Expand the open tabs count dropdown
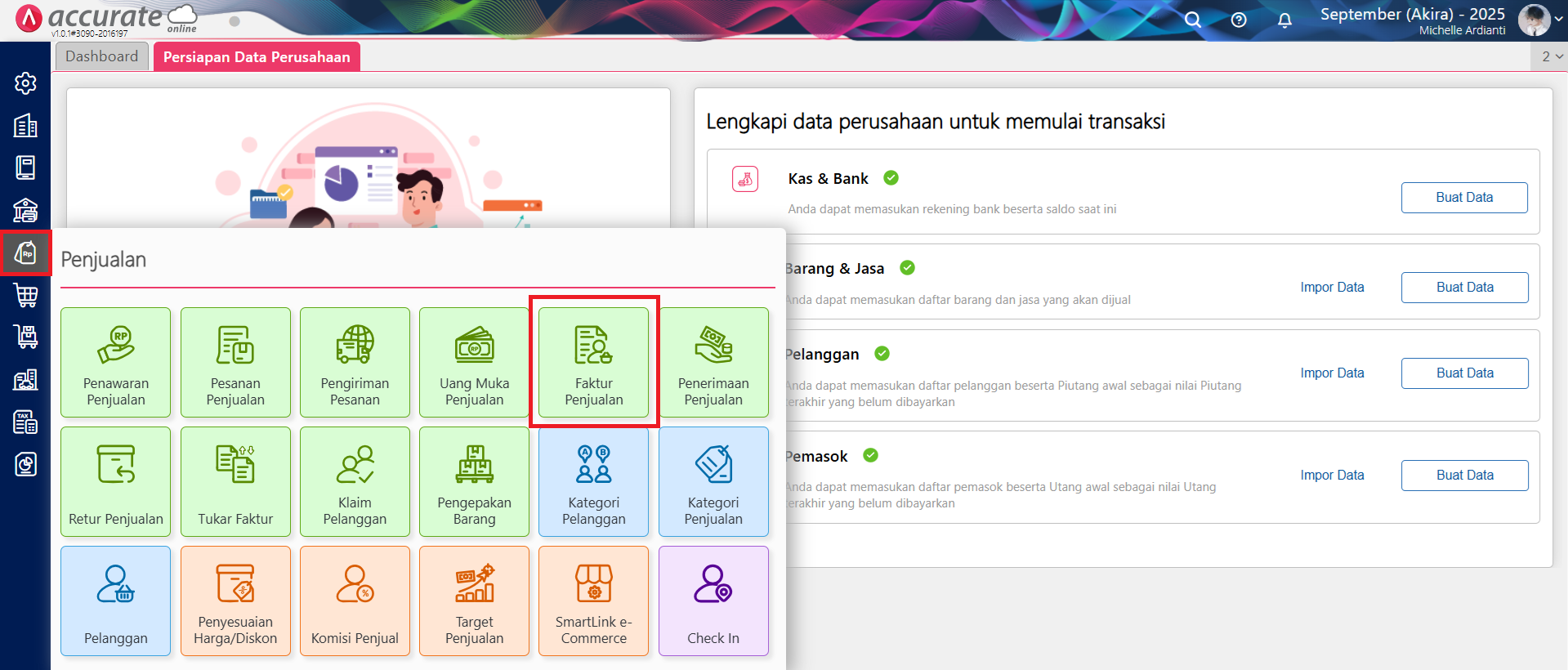1568x670 pixels. coord(1552,56)
